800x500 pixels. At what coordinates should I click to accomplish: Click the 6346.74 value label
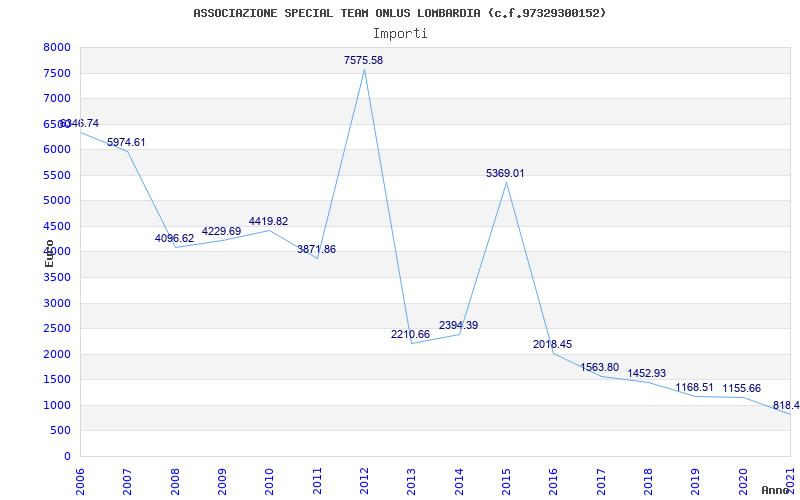tap(80, 123)
